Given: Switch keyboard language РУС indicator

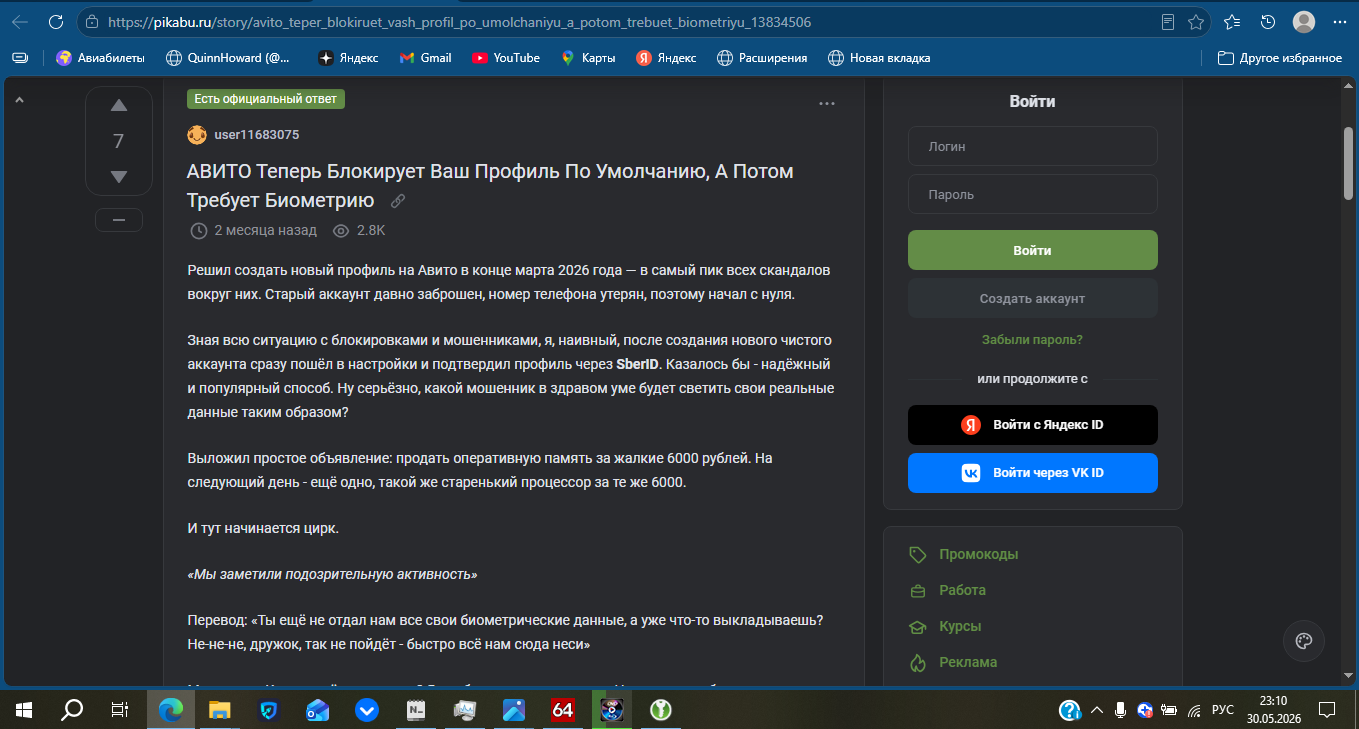Looking at the screenshot, I should coord(1222,710).
